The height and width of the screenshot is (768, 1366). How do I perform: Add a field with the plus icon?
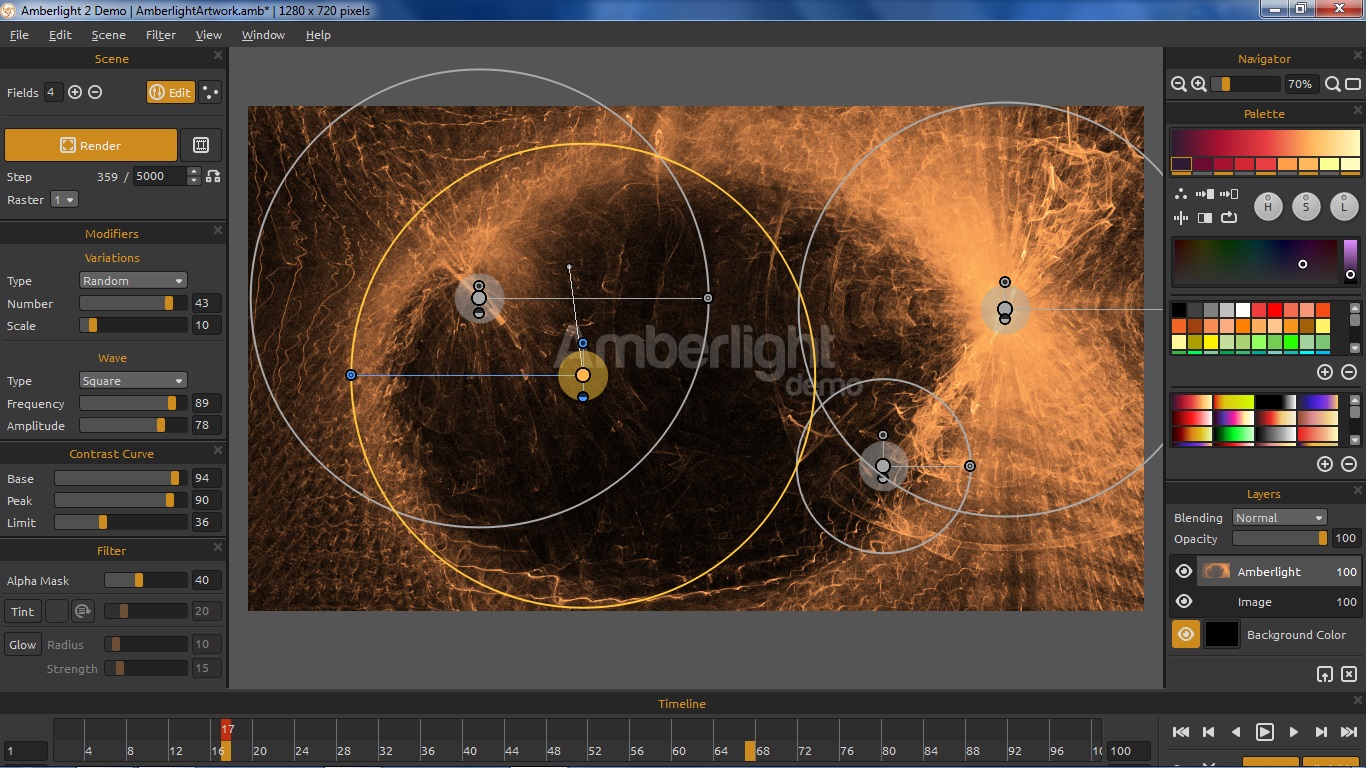tap(75, 92)
